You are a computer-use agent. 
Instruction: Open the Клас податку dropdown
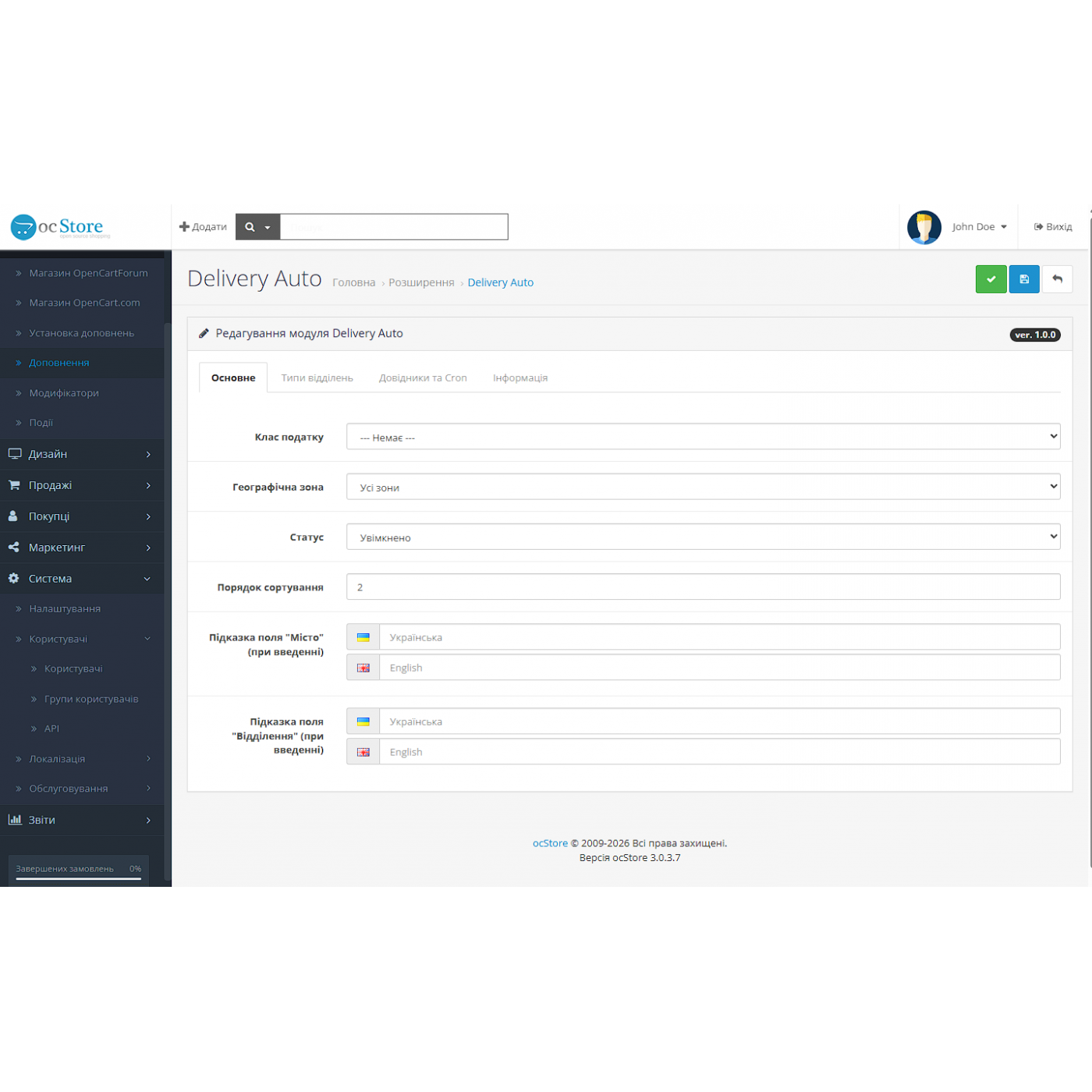click(x=703, y=437)
